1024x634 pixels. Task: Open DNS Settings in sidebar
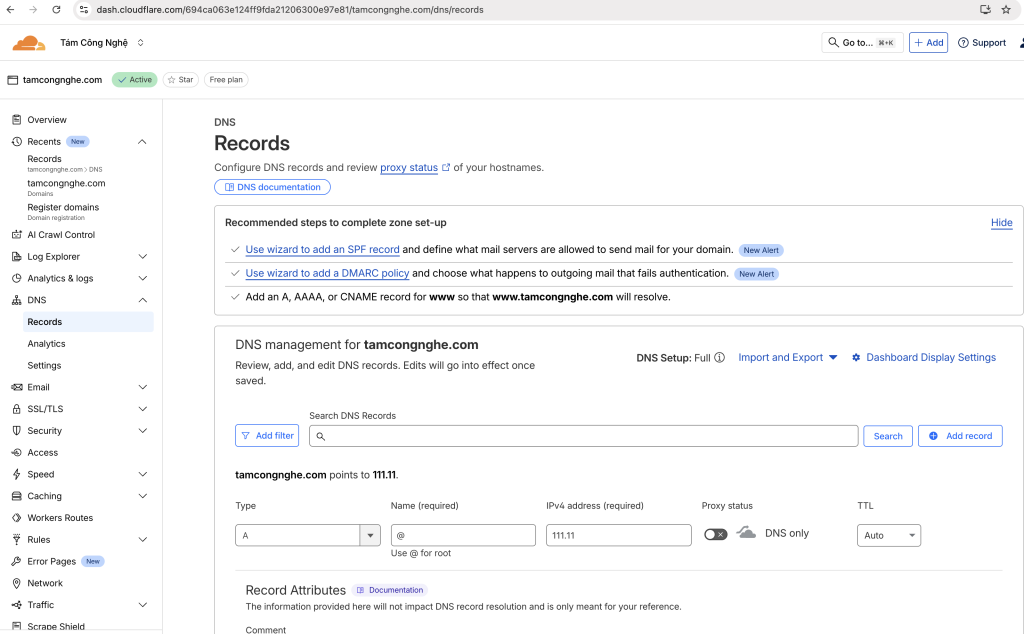click(x=44, y=366)
